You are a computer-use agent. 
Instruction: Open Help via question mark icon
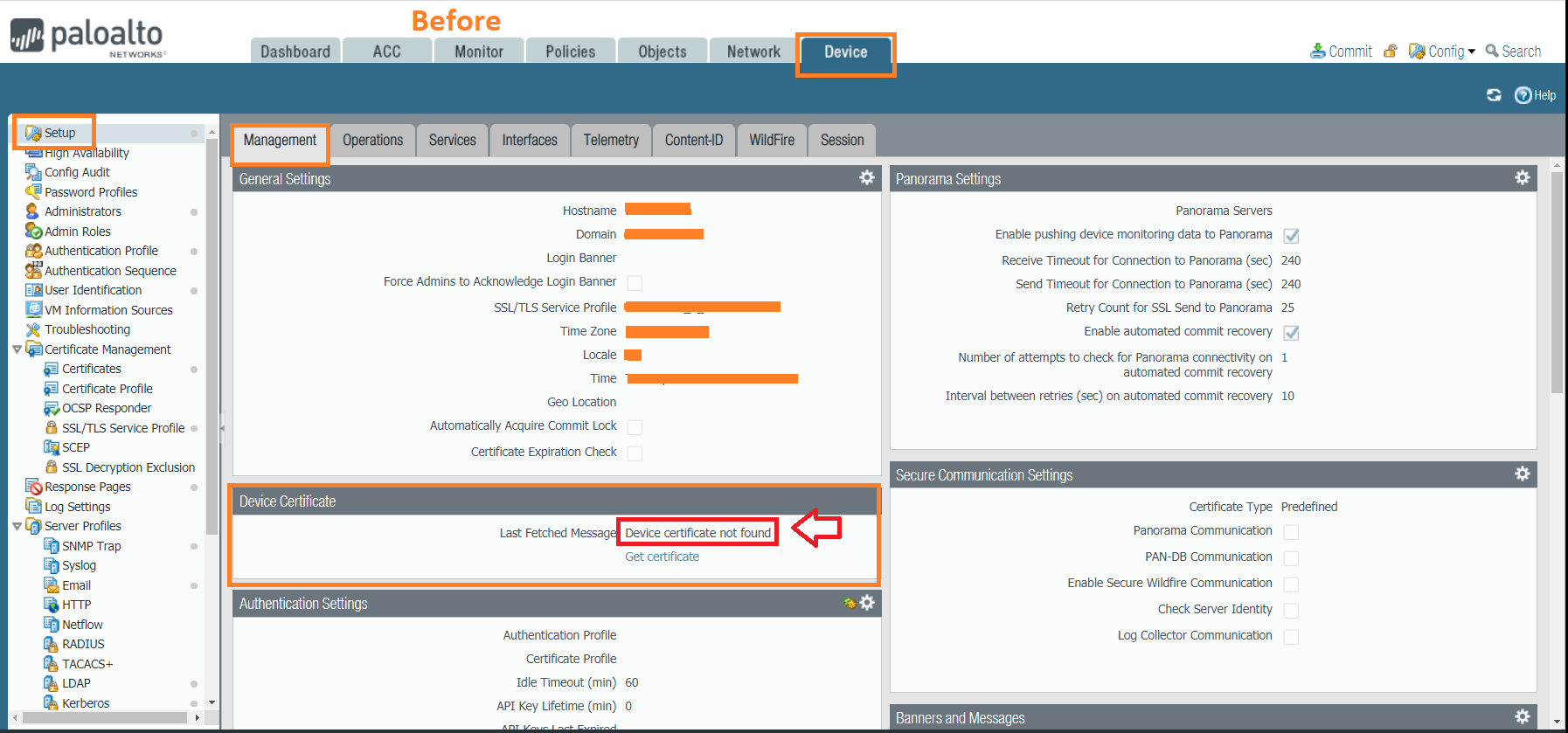click(1523, 95)
